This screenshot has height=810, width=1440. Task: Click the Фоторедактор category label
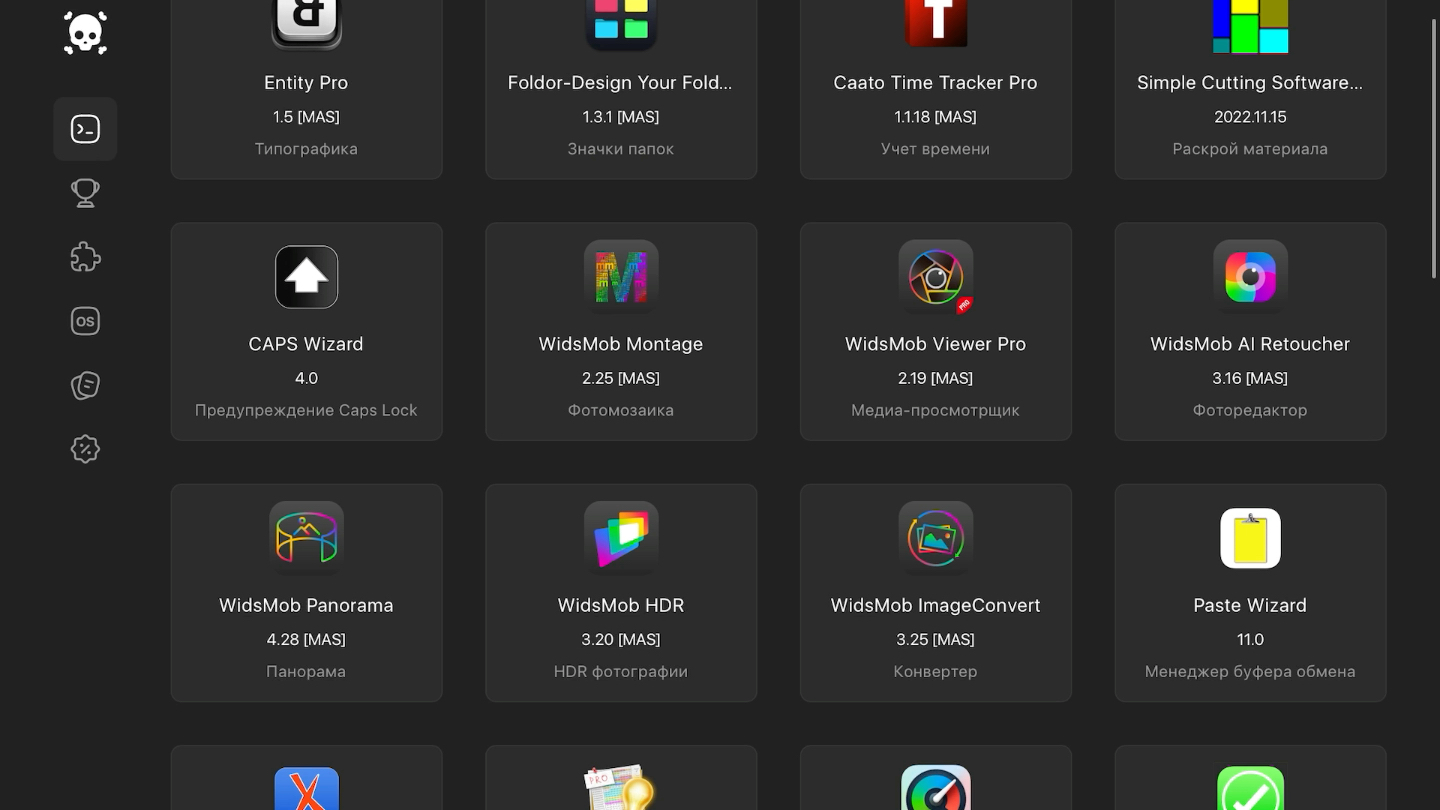(x=1250, y=410)
